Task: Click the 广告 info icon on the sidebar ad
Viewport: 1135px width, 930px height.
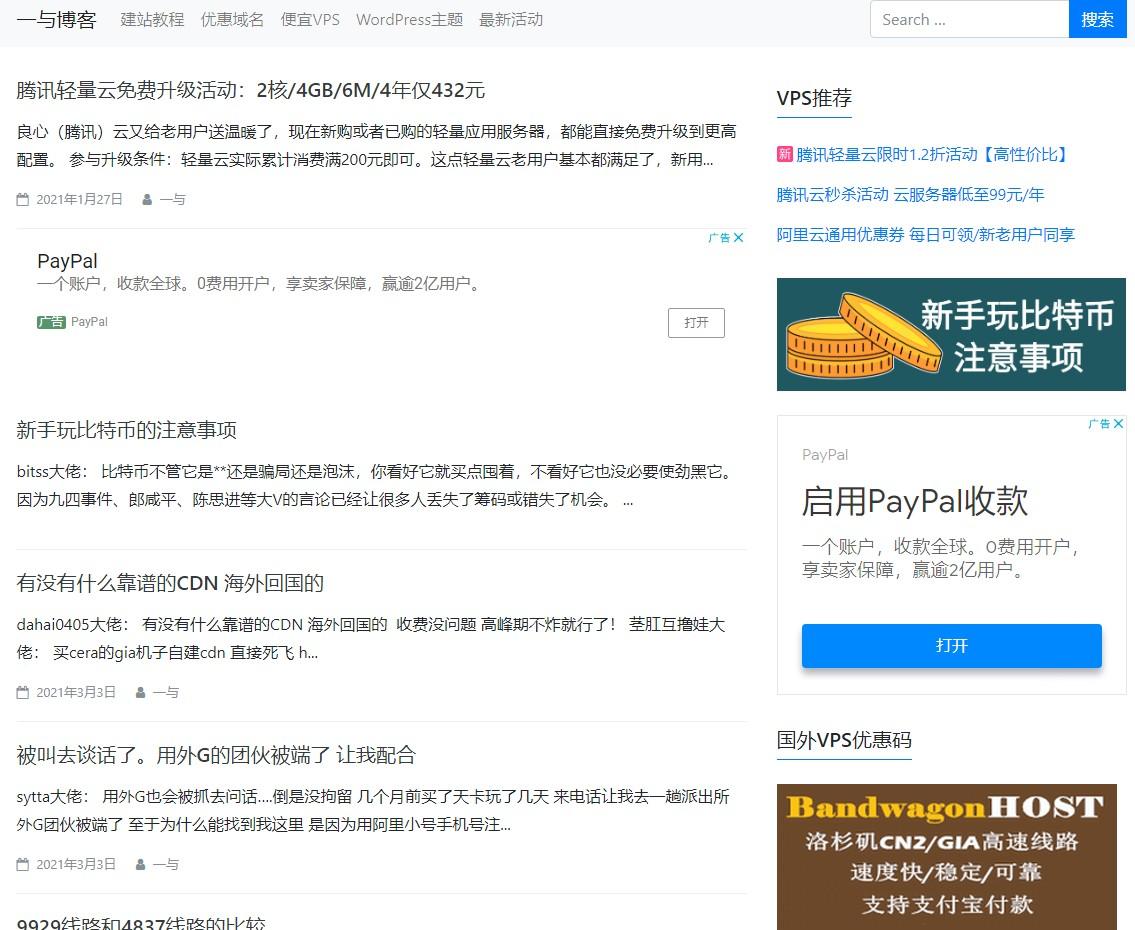Action: (x=1099, y=424)
